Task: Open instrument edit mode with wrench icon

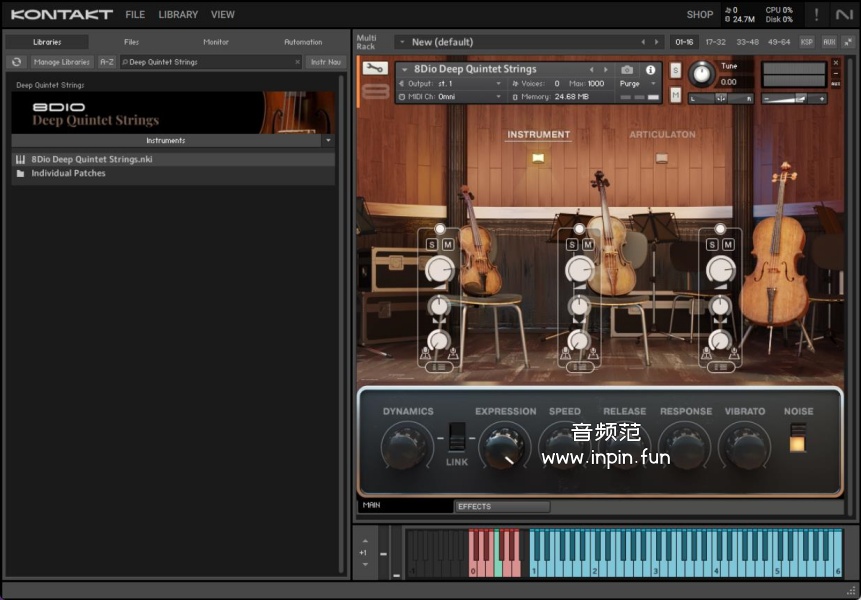Action: 375,69
